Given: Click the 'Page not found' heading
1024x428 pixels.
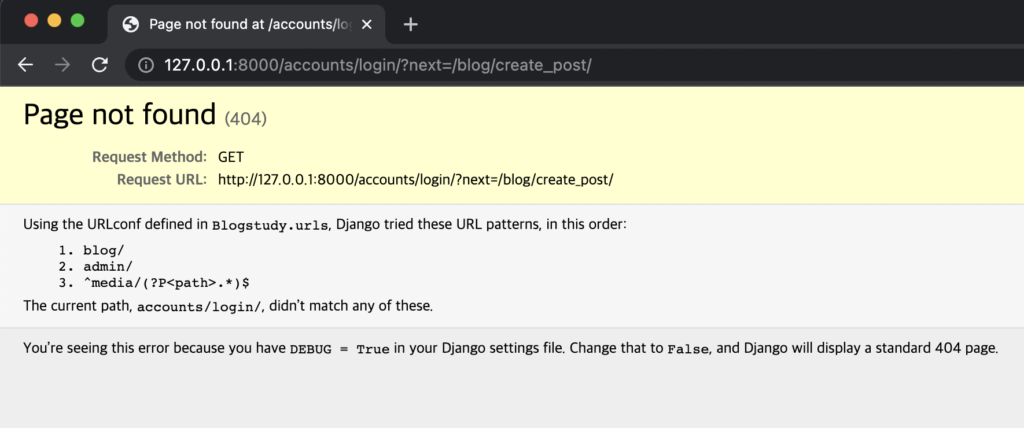Looking at the screenshot, I should pyautogui.click(x=120, y=115).
